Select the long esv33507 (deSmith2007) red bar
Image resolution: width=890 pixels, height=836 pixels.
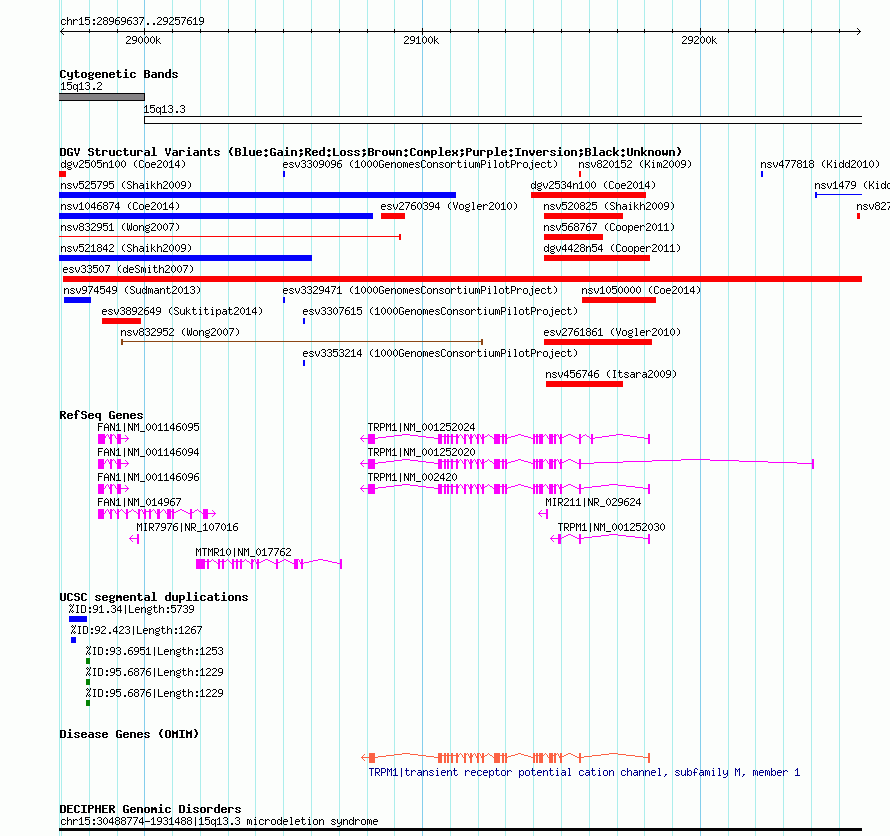[462, 279]
